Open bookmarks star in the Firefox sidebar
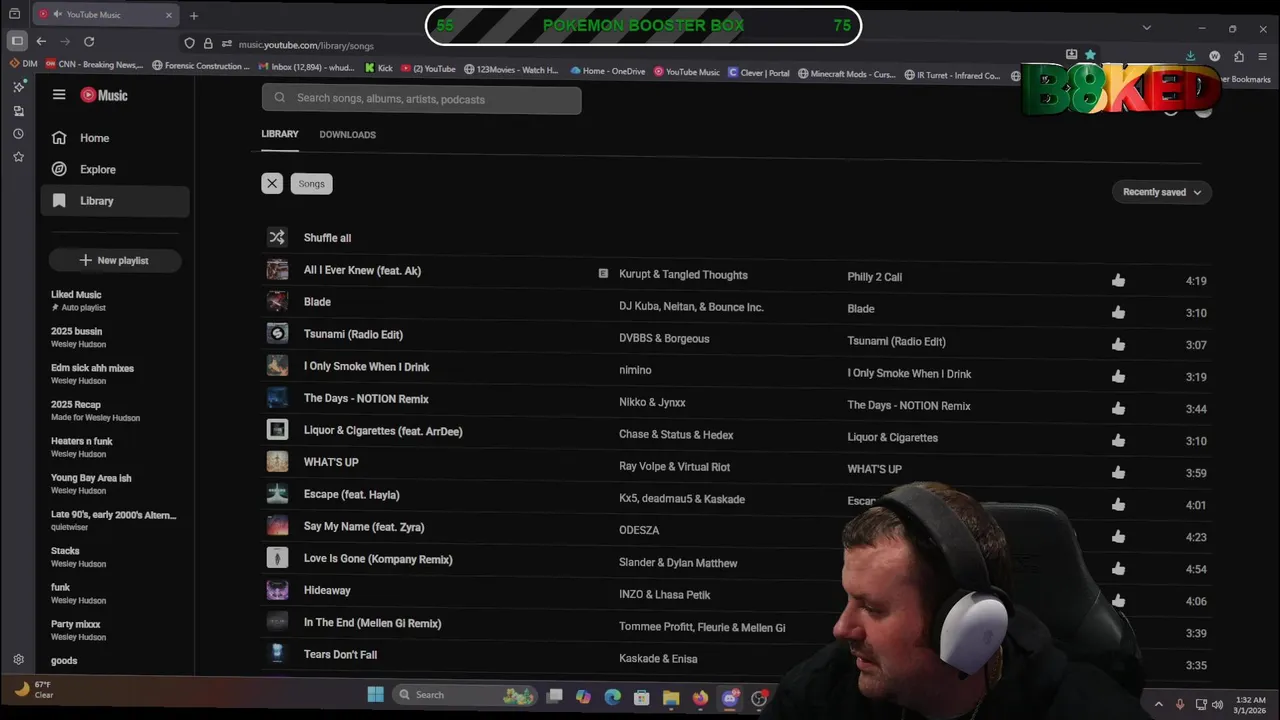 [x=18, y=157]
